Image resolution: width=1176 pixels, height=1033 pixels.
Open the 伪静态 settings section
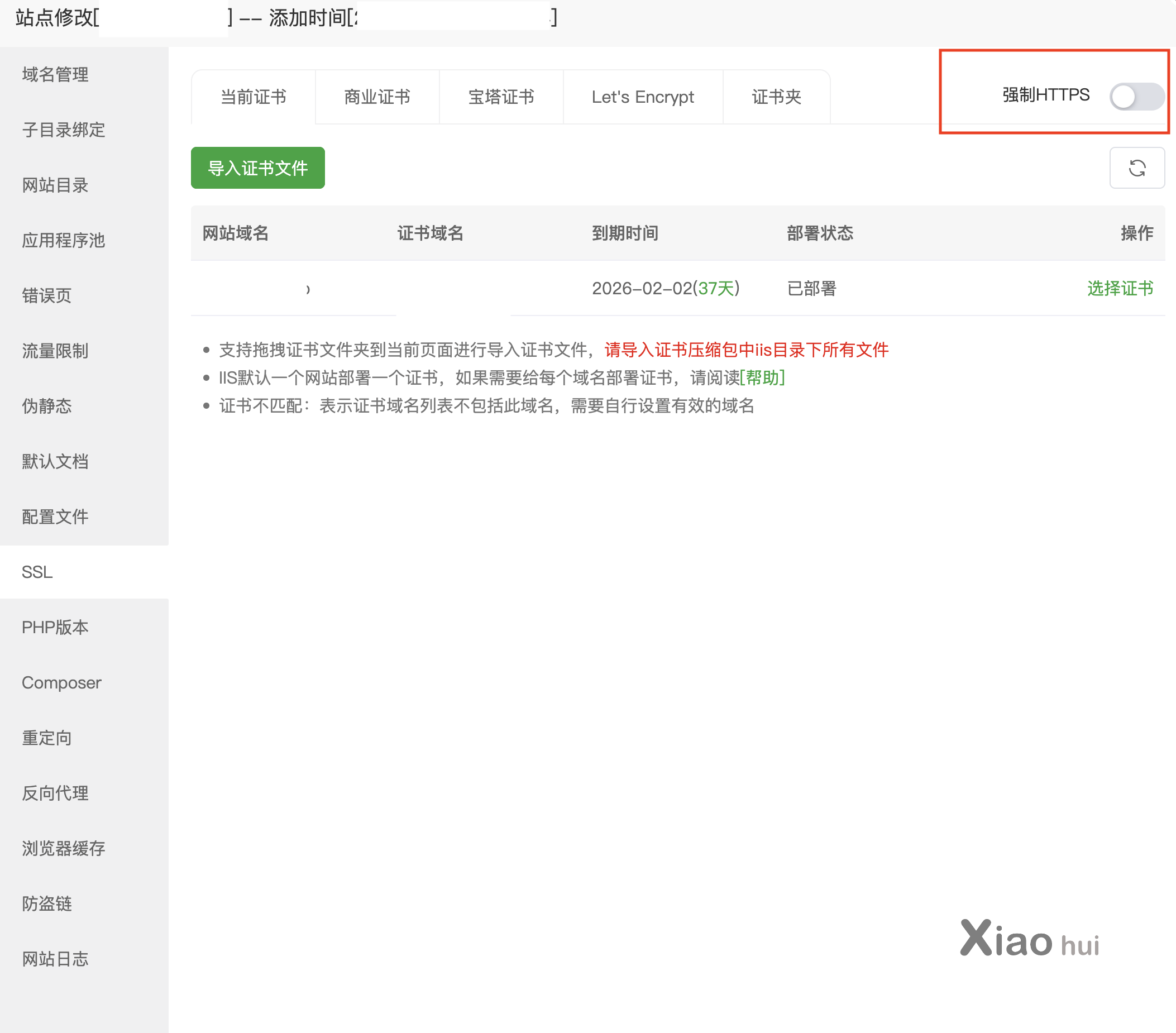point(46,406)
